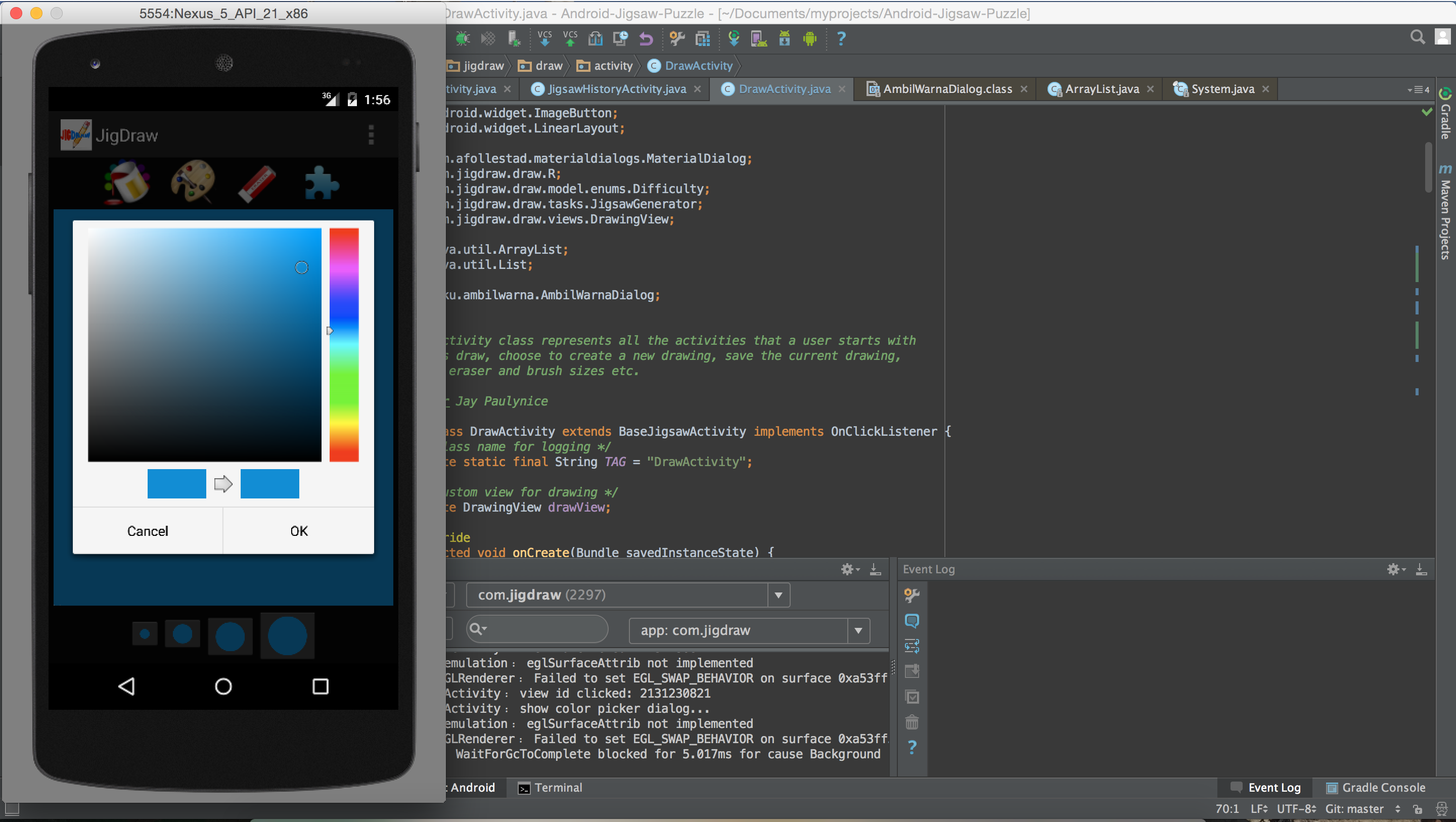
Task: Select the smallest brush size dot
Action: click(x=145, y=634)
